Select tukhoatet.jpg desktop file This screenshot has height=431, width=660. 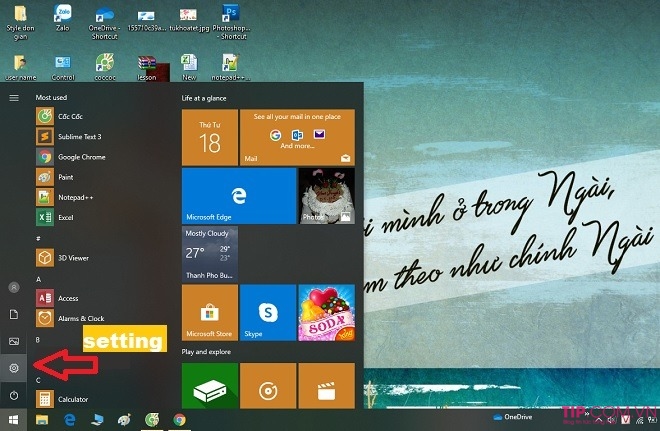point(189,18)
